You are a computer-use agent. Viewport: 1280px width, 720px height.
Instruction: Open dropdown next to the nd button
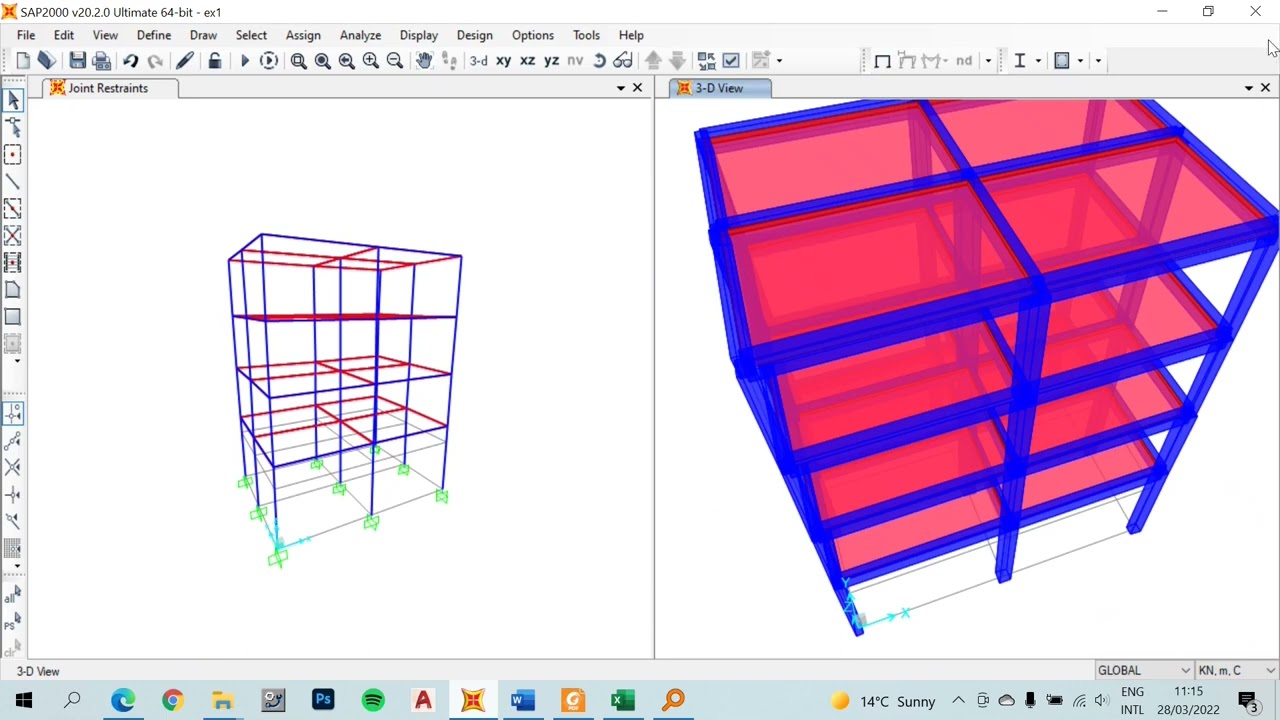click(988, 61)
